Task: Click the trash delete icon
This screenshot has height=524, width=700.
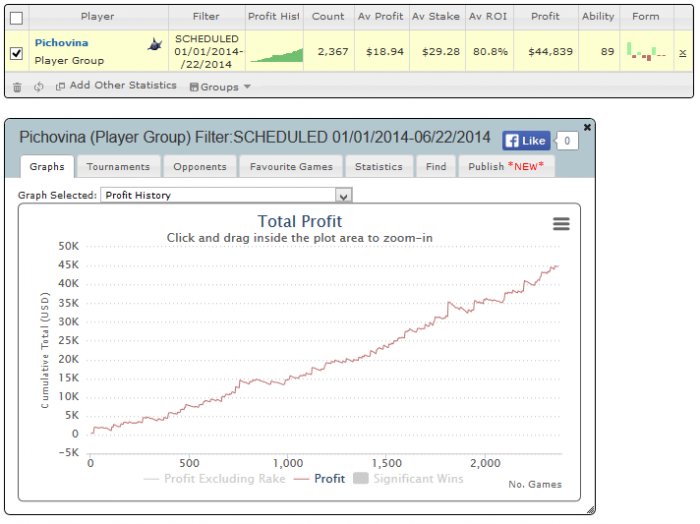Action: [x=17, y=87]
